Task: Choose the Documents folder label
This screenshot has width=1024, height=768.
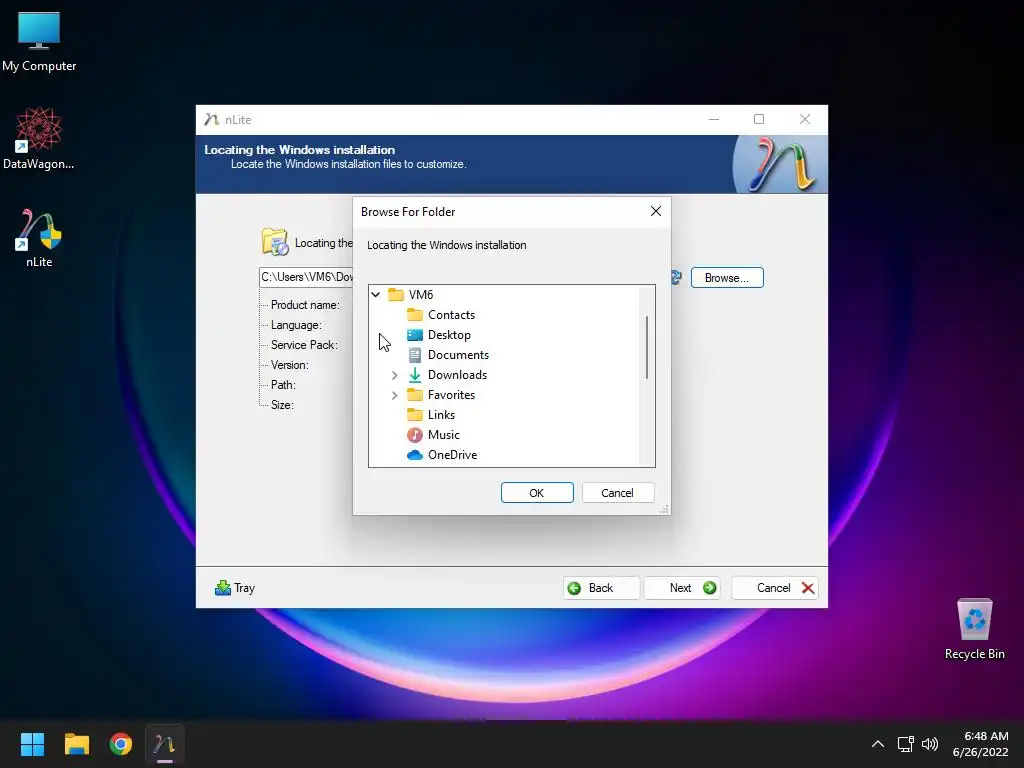Action: pyautogui.click(x=458, y=355)
